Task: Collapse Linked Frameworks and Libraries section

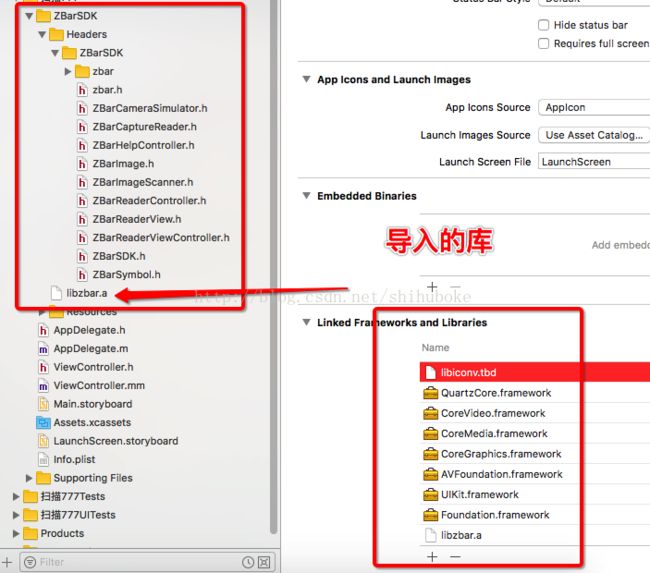Action: tap(306, 322)
